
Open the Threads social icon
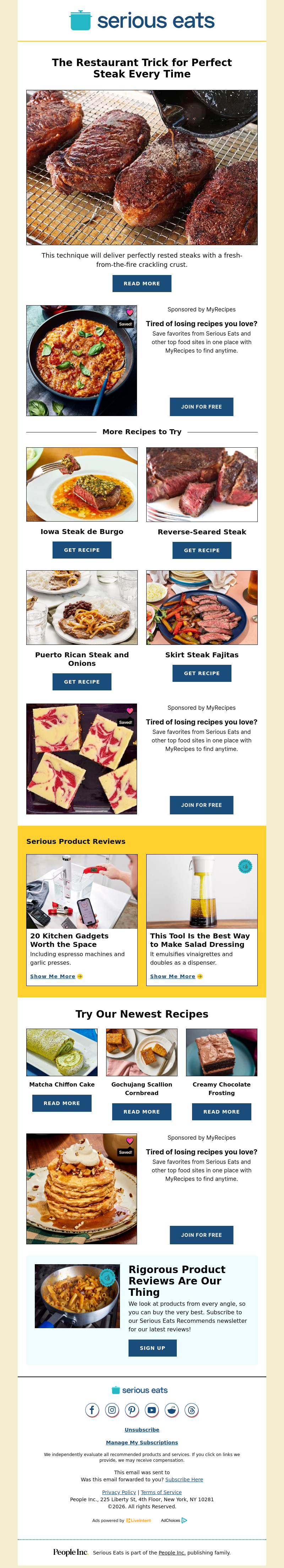point(192,1410)
